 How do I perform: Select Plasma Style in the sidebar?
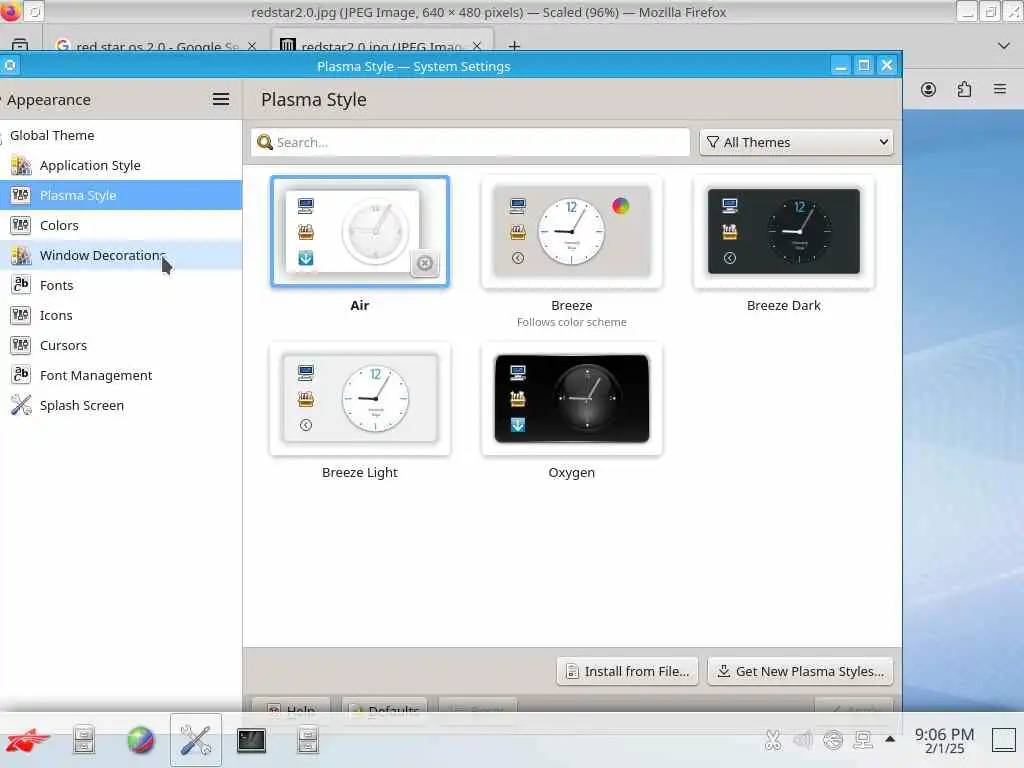pyautogui.click(x=121, y=195)
